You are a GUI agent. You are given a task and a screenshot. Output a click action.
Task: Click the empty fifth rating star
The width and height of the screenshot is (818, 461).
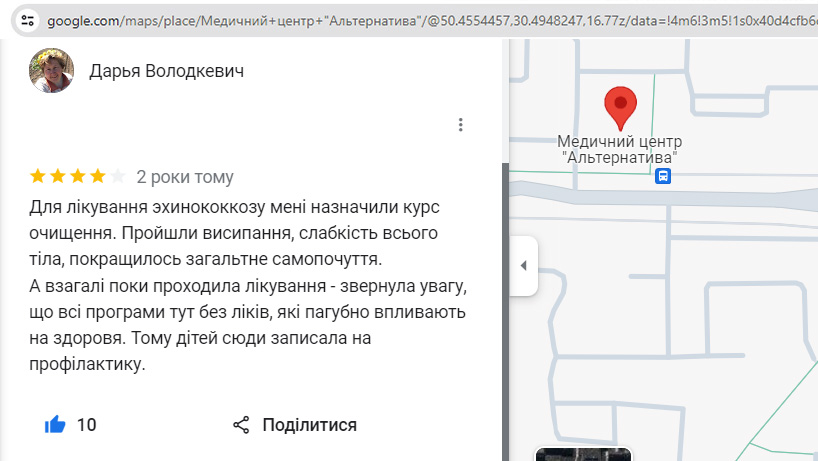118,177
